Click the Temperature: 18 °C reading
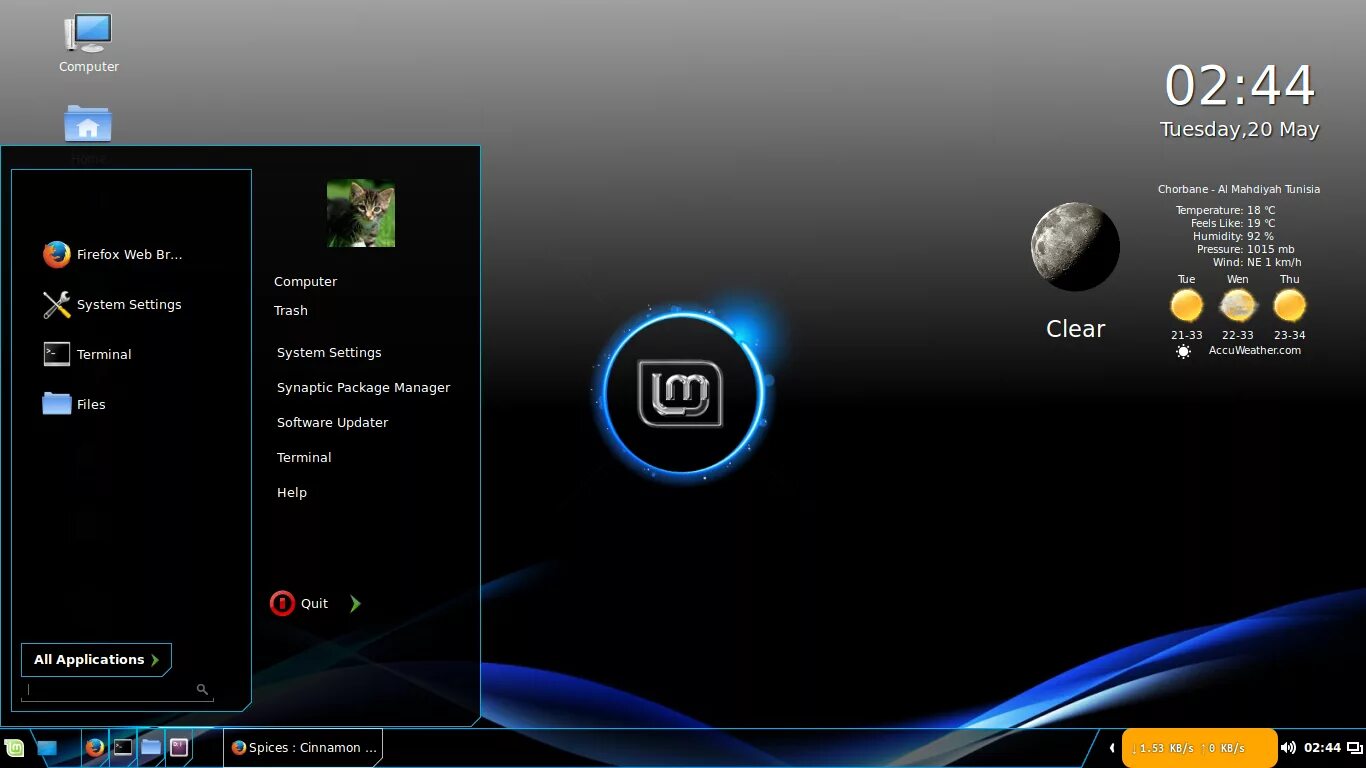The image size is (1366, 768). (1225, 210)
